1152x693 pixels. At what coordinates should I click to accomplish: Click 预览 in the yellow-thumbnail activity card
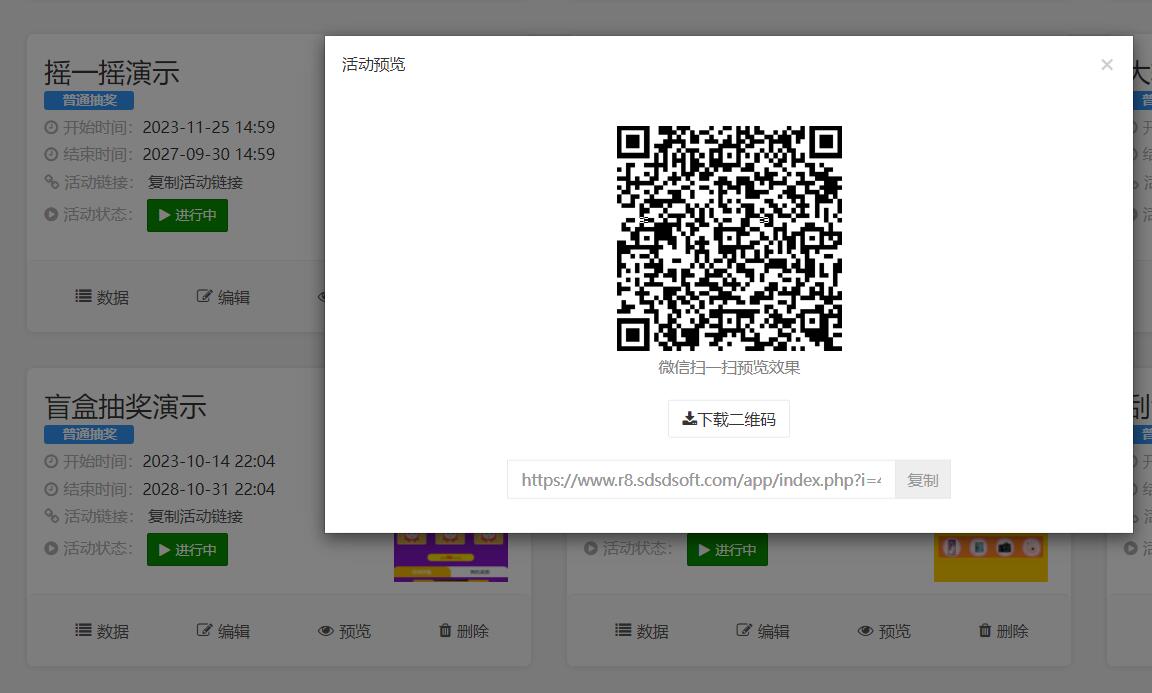pos(885,631)
